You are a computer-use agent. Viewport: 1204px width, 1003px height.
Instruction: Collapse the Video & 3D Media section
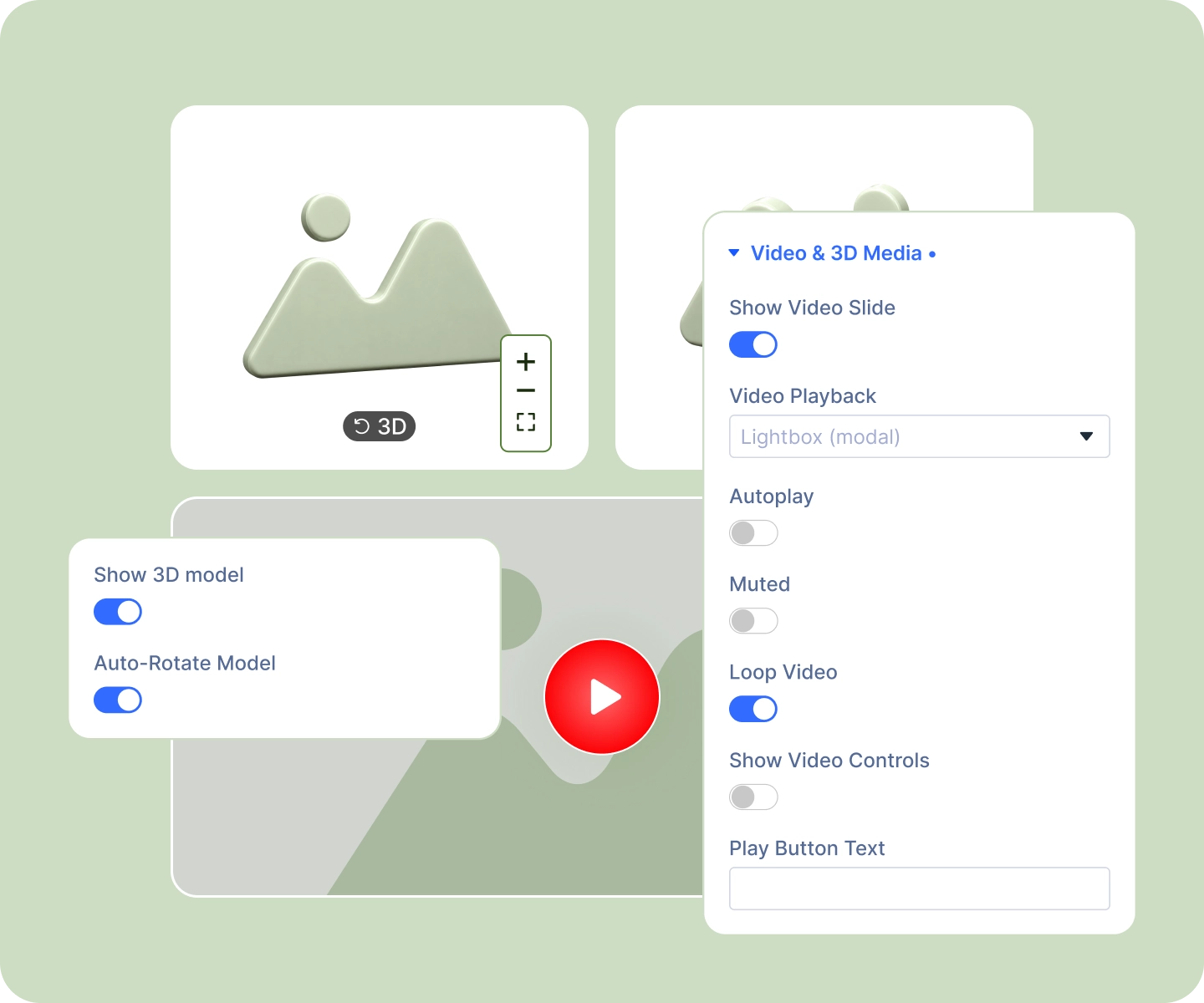click(x=734, y=252)
